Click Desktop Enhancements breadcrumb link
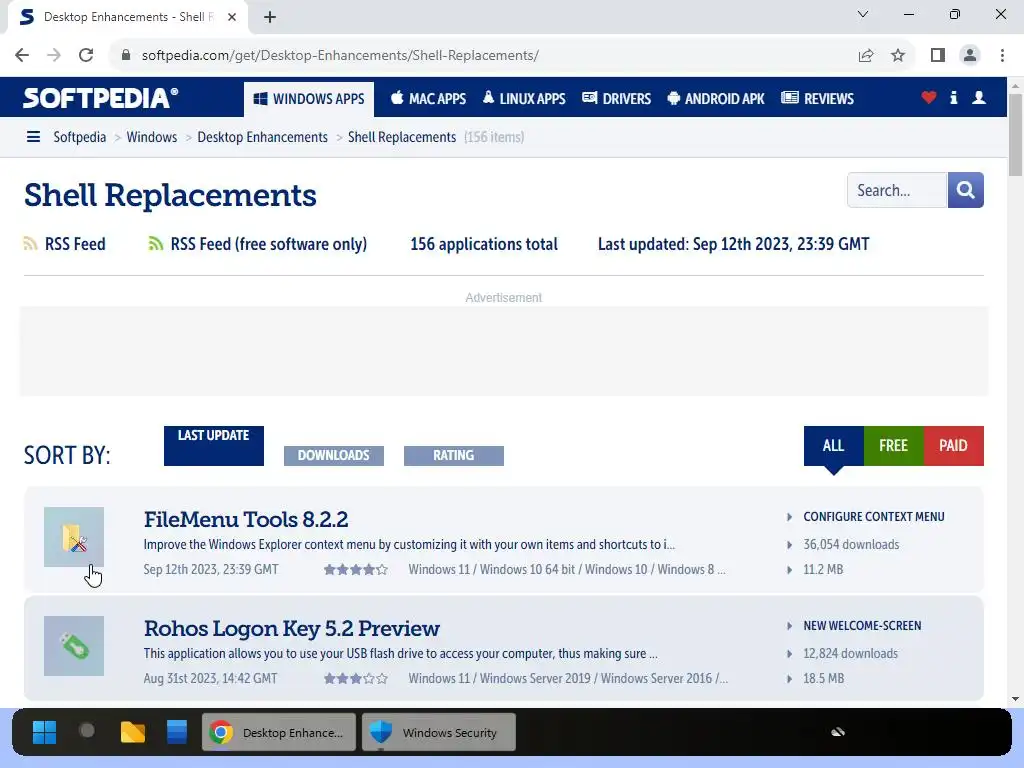 point(263,136)
